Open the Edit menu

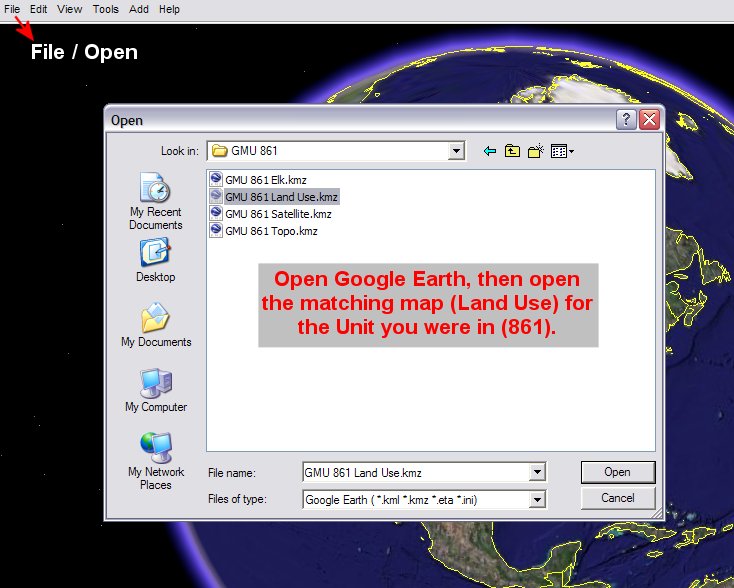coord(38,9)
